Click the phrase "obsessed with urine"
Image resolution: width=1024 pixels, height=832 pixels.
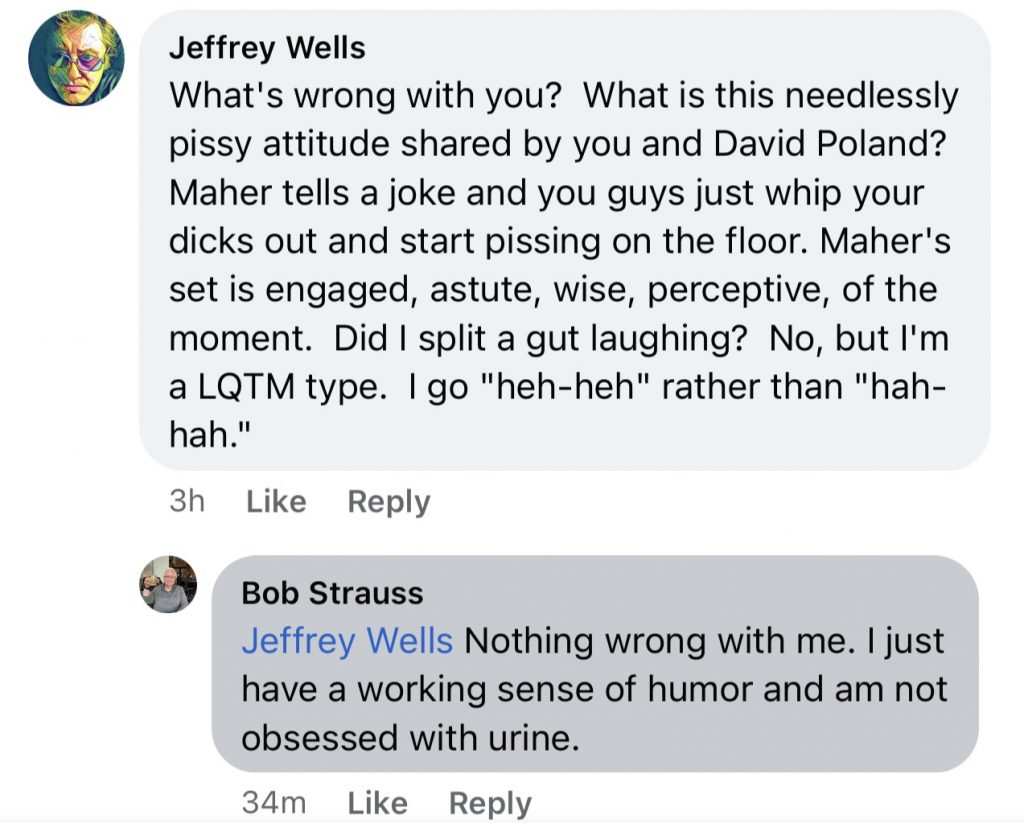coord(408,738)
